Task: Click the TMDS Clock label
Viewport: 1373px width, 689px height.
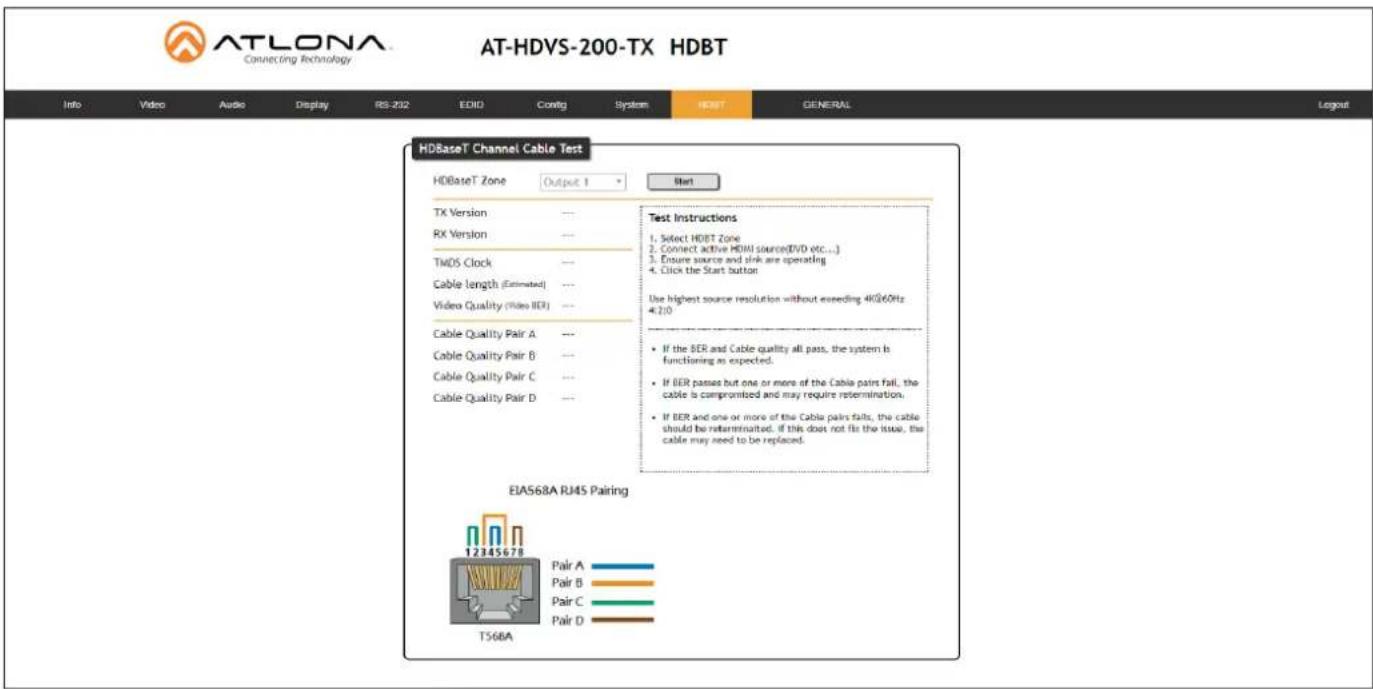Action: 462,263
